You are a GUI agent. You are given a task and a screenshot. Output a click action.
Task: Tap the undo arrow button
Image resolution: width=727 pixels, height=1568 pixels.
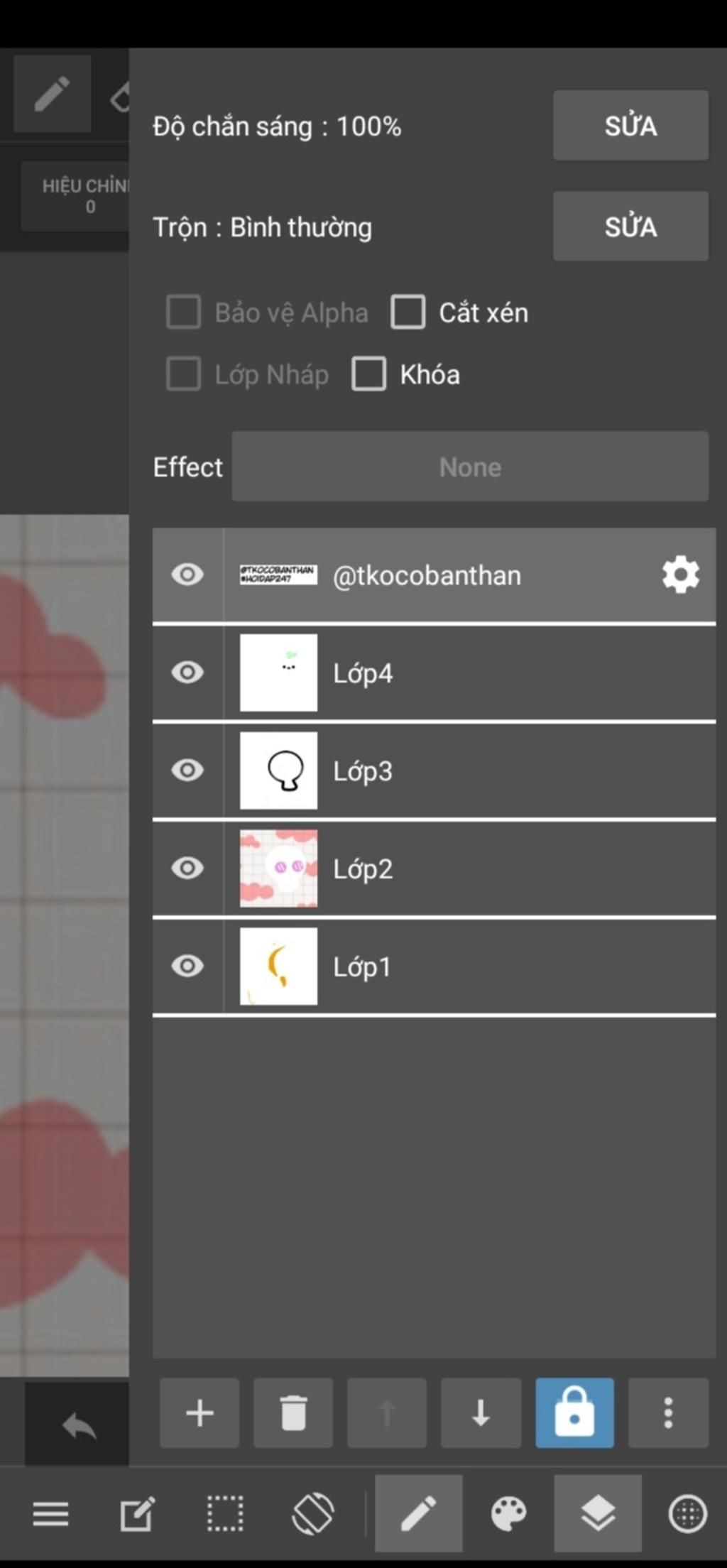coord(78,1425)
